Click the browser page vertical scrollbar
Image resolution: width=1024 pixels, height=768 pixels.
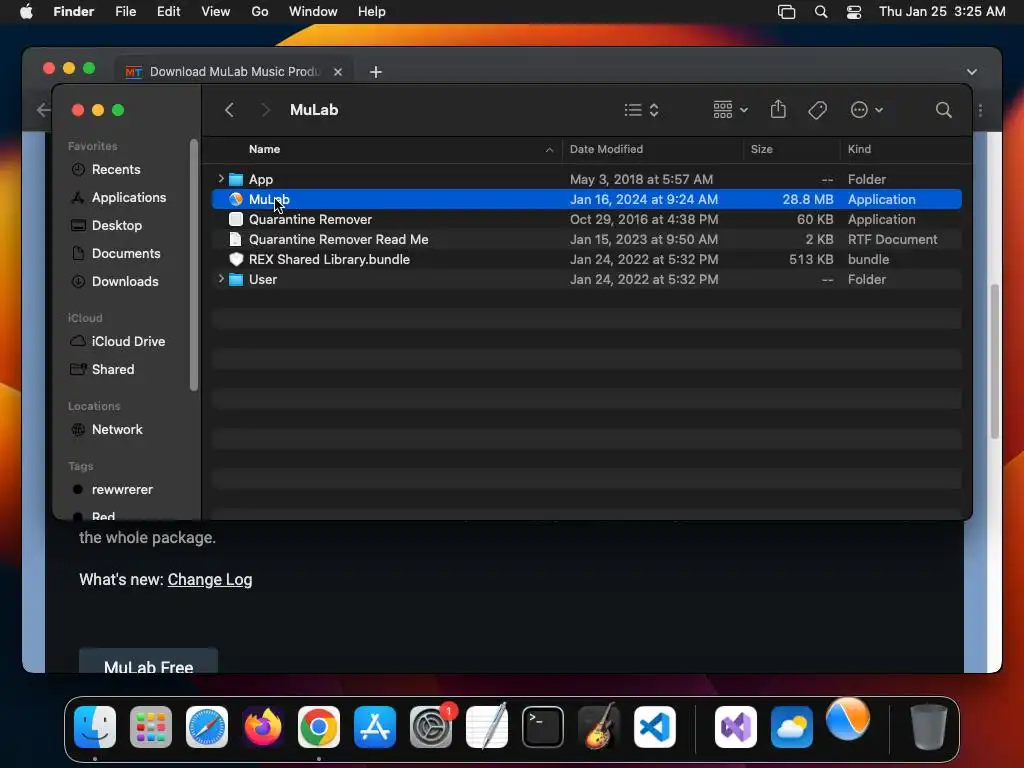coord(995,361)
